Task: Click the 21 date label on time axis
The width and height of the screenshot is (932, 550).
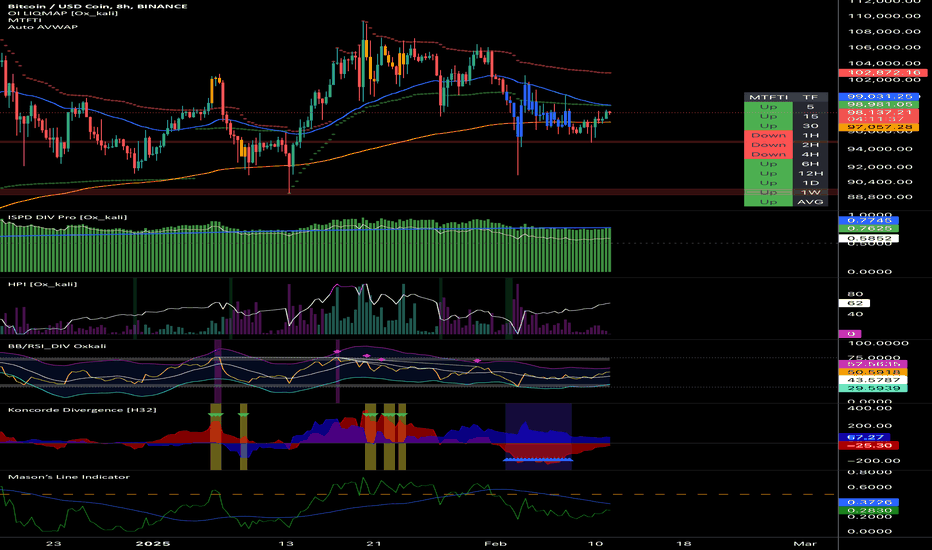Action: coord(374,543)
